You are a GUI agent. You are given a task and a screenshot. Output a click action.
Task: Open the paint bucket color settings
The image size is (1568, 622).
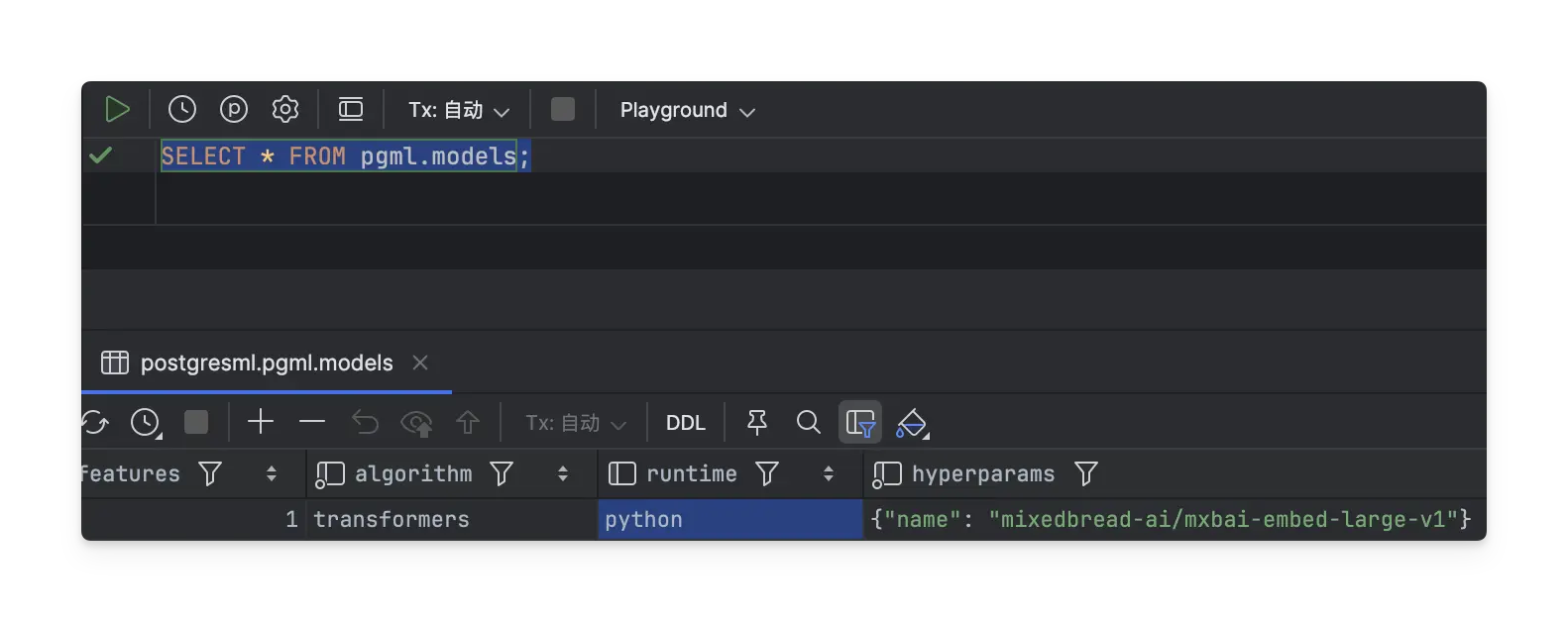[x=911, y=424]
